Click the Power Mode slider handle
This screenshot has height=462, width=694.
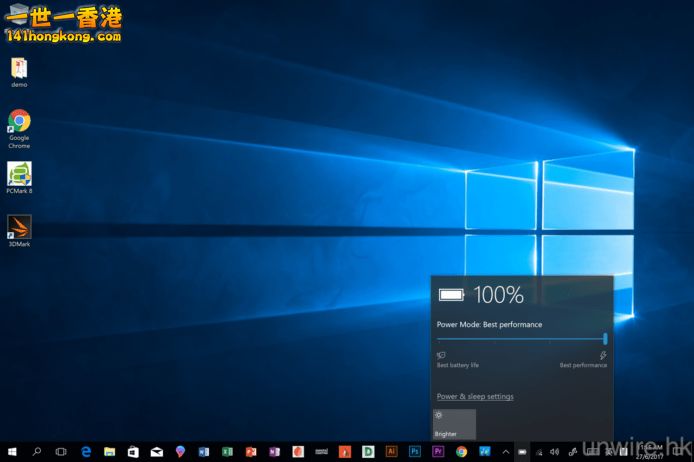(x=605, y=339)
